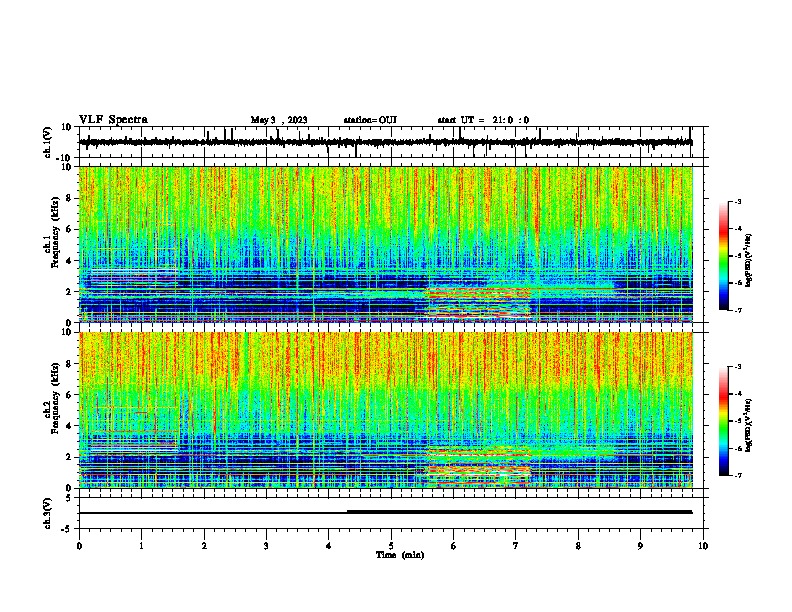Image resolution: width=792 pixels, height=612 pixels.
Task: Click the ch.1 spectrogram "2" kHz tick label
Action: pyautogui.click(x=69, y=292)
